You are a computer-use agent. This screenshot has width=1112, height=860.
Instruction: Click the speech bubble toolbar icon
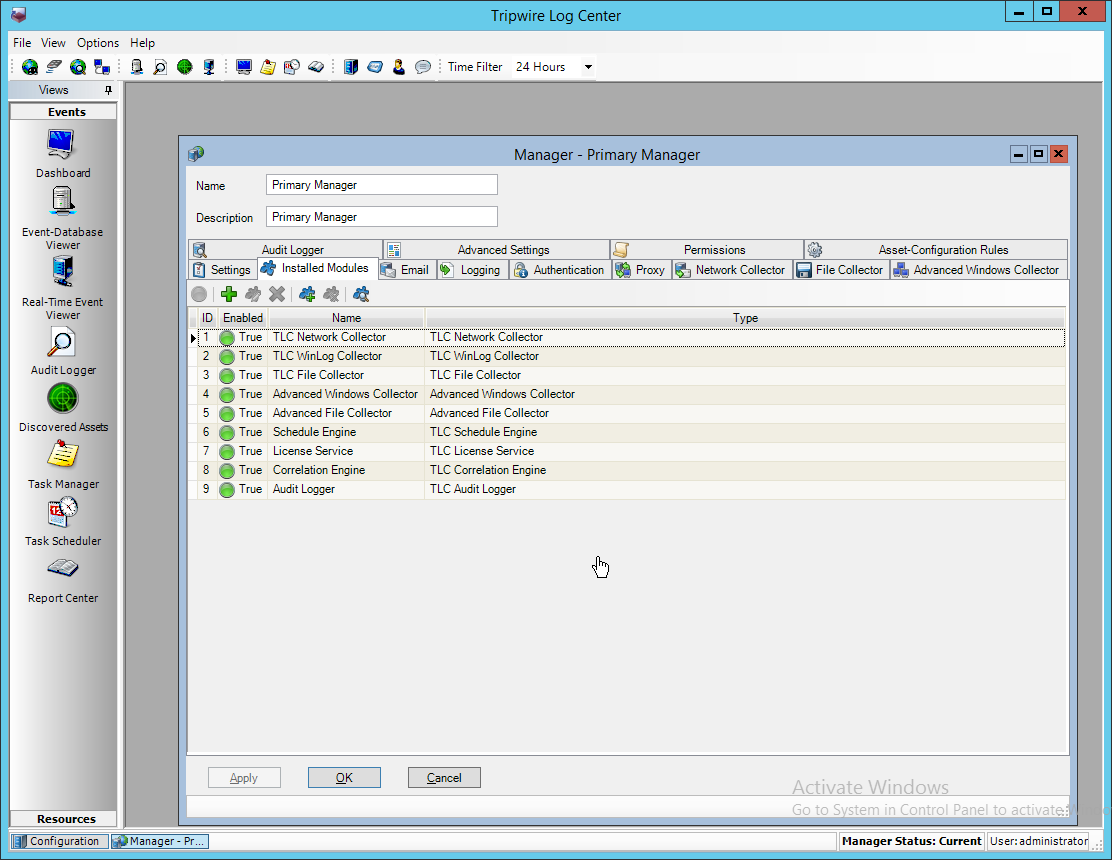pos(423,67)
